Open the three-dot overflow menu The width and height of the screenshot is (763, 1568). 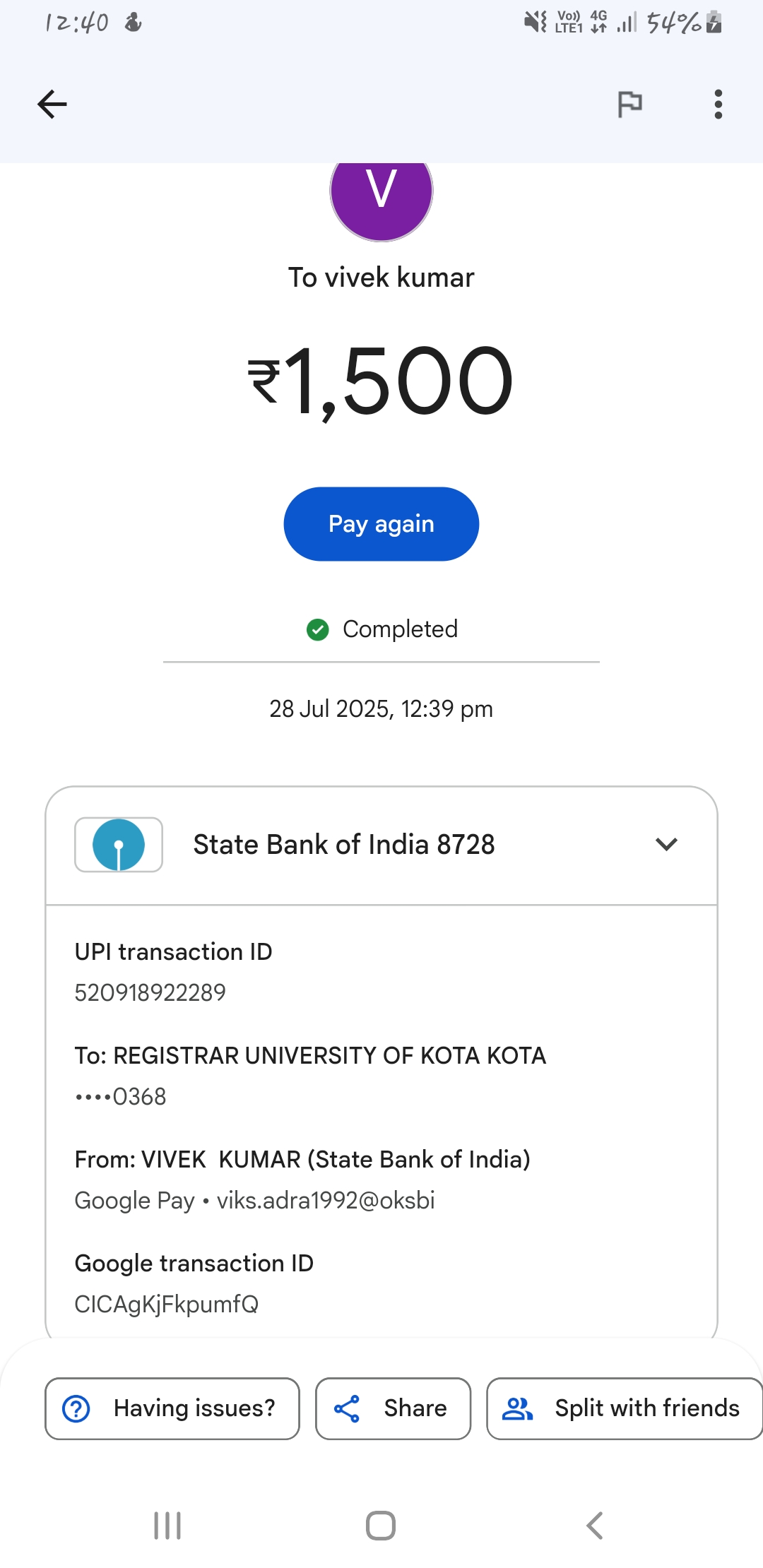click(x=718, y=105)
